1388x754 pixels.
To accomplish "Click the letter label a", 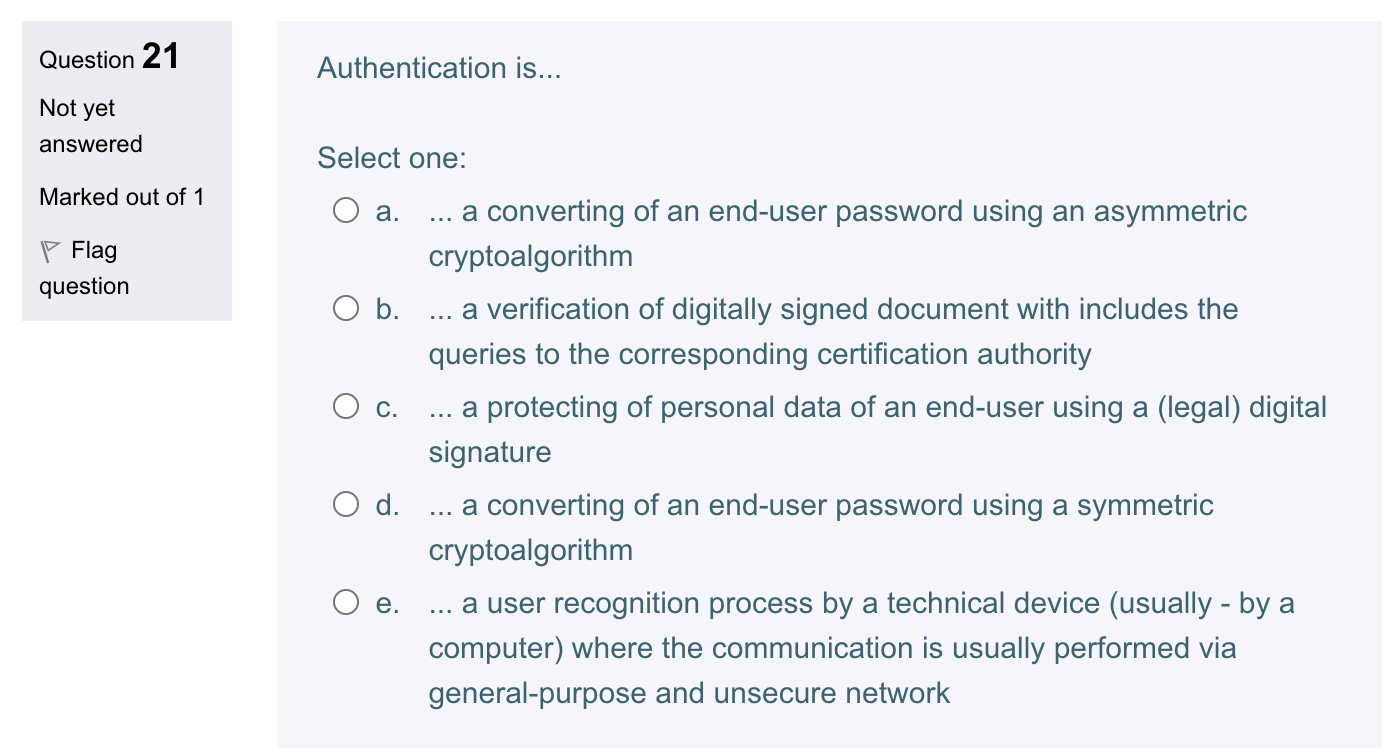I will point(385,211).
